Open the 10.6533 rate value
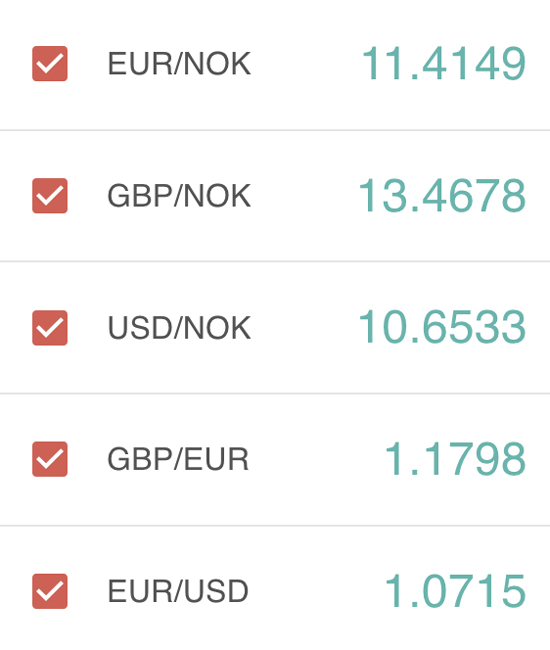Image resolution: width=550 pixels, height=650 pixels. tap(442, 327)
